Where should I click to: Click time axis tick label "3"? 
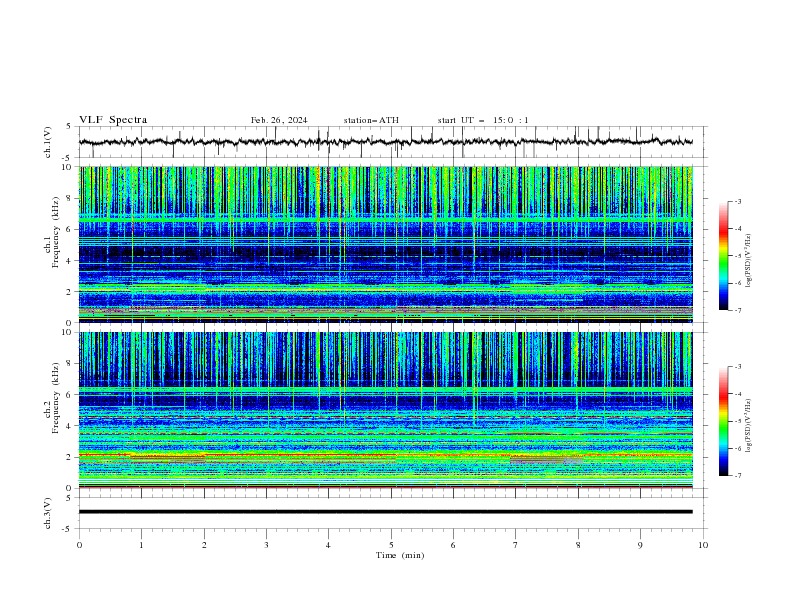click(x=266, y=545)
